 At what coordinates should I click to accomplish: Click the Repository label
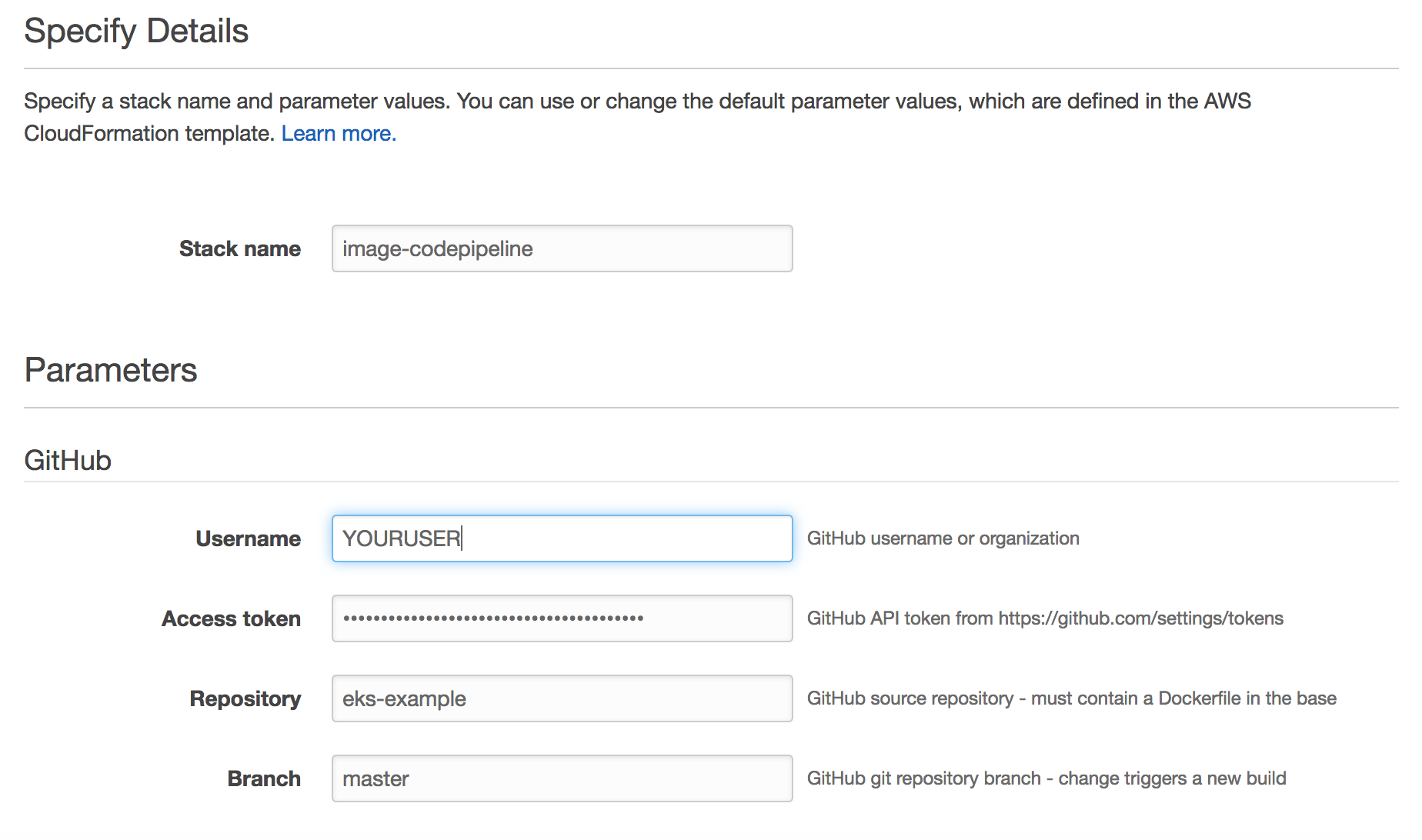(245, 698)
